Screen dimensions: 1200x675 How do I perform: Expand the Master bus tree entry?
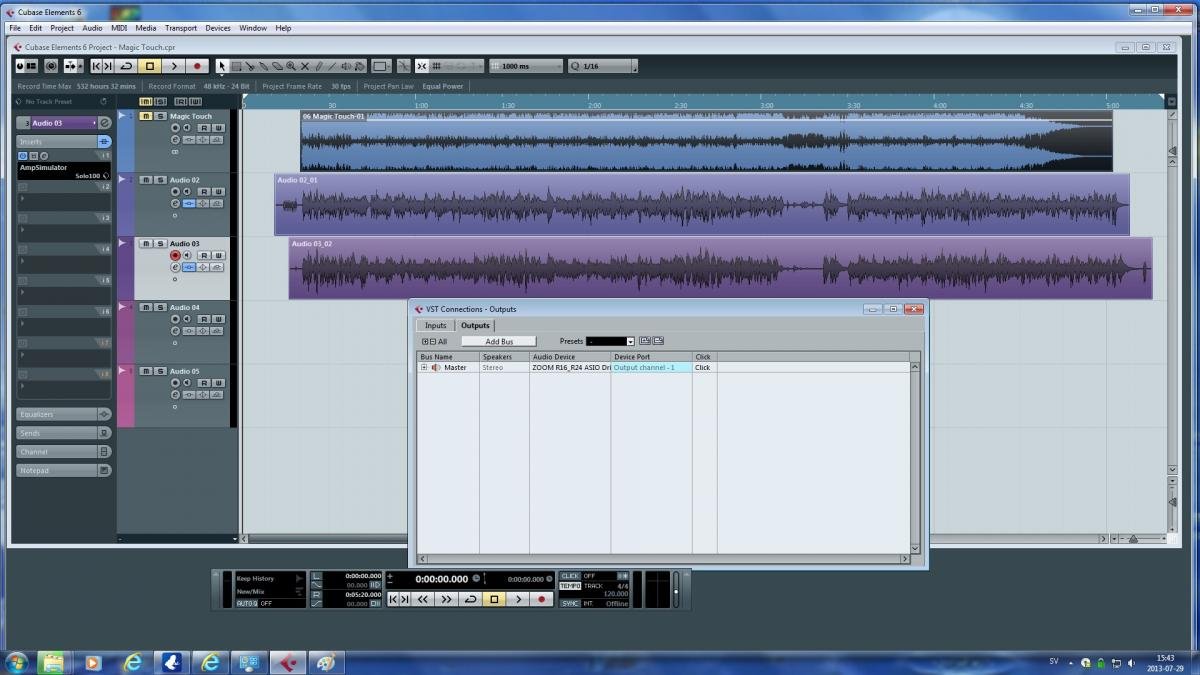[x=424, y=368]
